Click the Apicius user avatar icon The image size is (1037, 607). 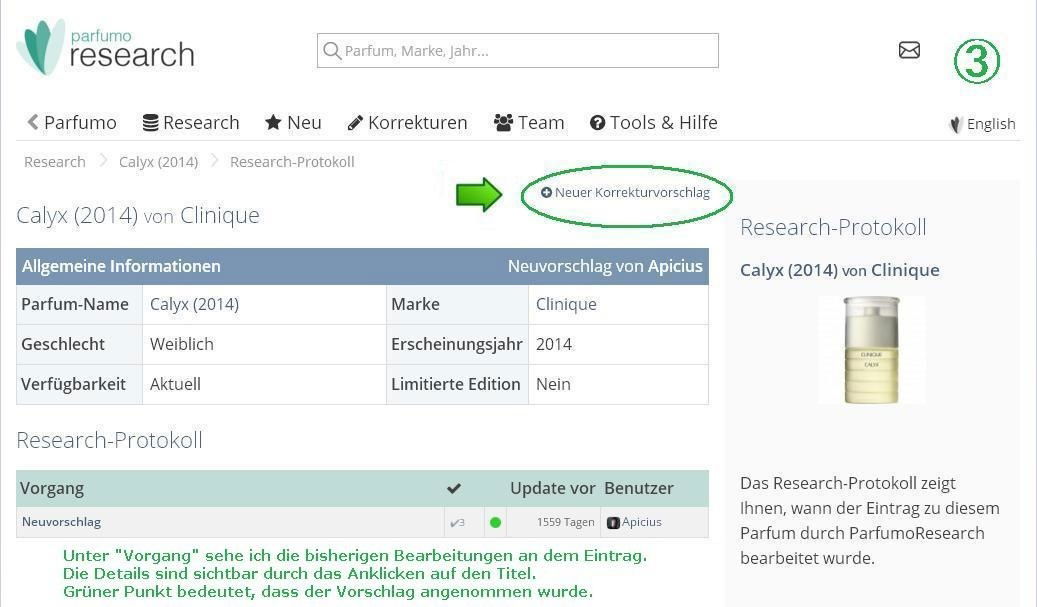(x=613, y=522)
